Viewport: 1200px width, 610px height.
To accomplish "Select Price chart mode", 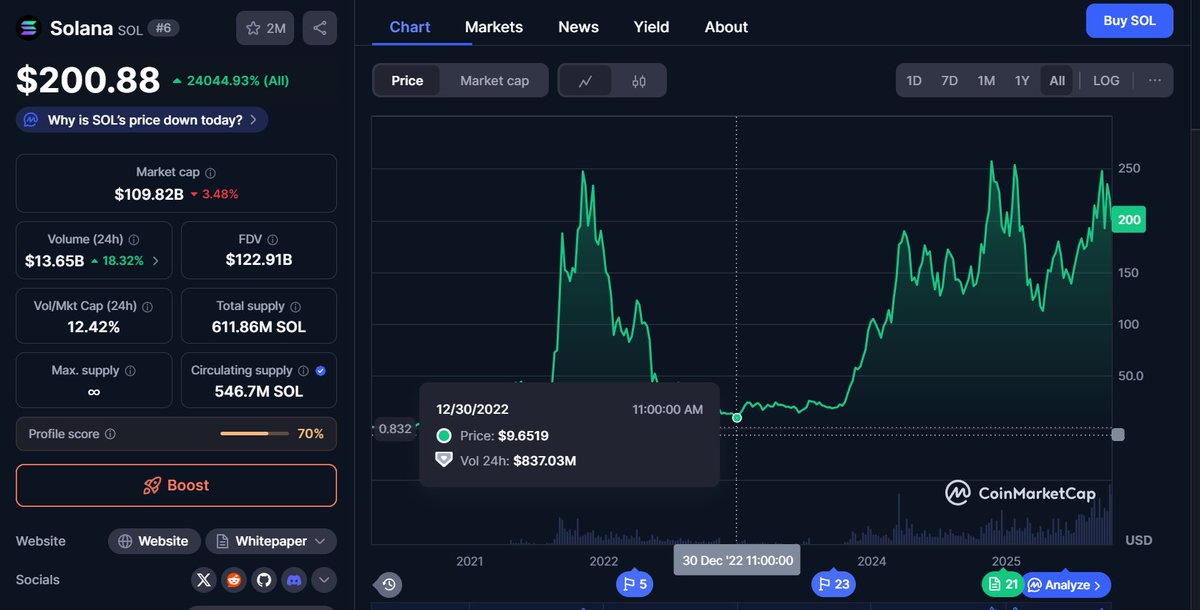I will pos(407,81).
